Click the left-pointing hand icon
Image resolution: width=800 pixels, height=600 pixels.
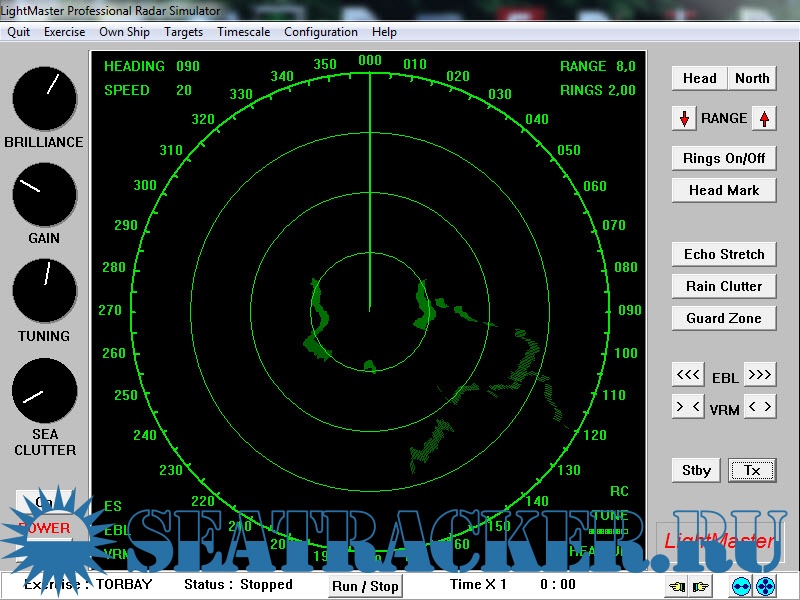click(x=679, y=586)
